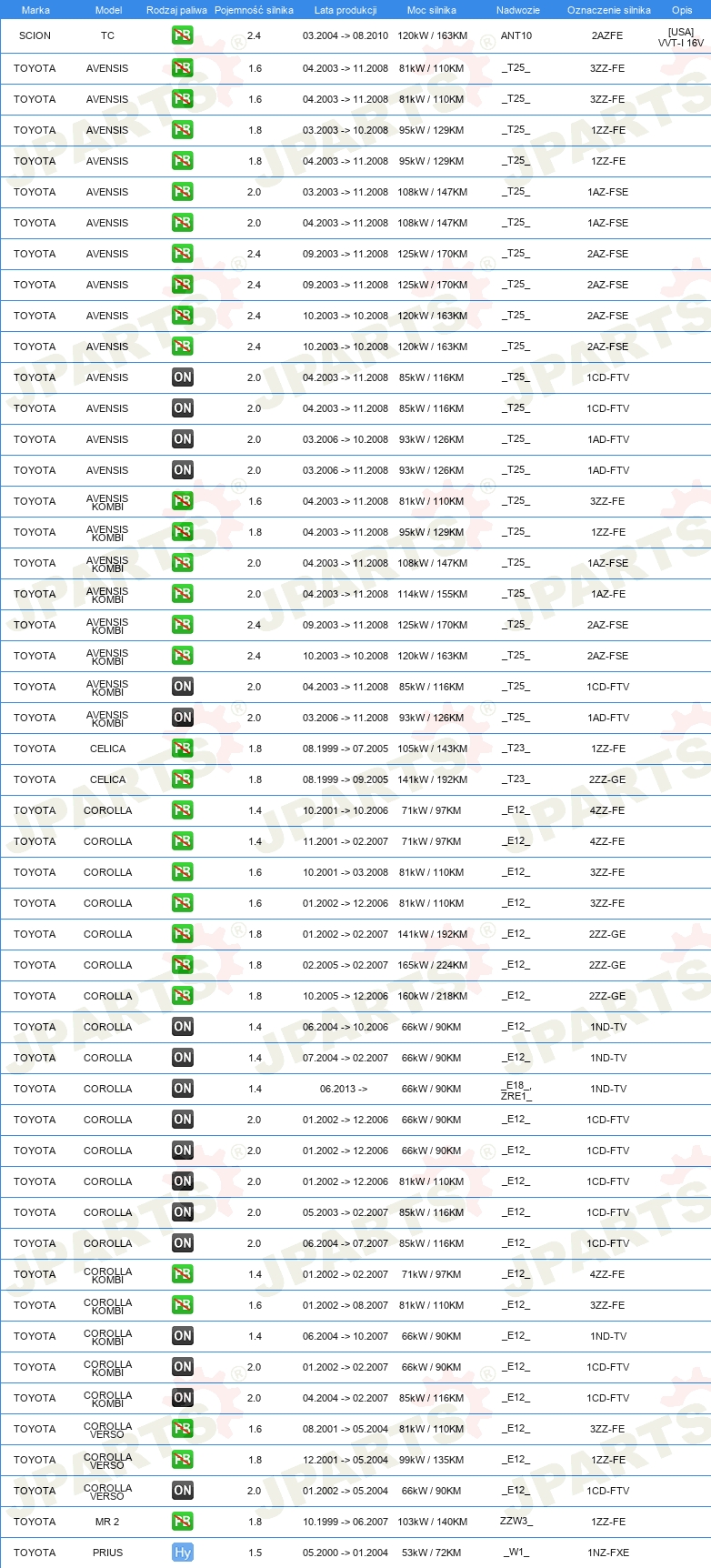Image resolution: width=711 pixels, height=1568 pixels.
Task: Click the 1.5 engine capacity cell
Action: pos(255,1553)
